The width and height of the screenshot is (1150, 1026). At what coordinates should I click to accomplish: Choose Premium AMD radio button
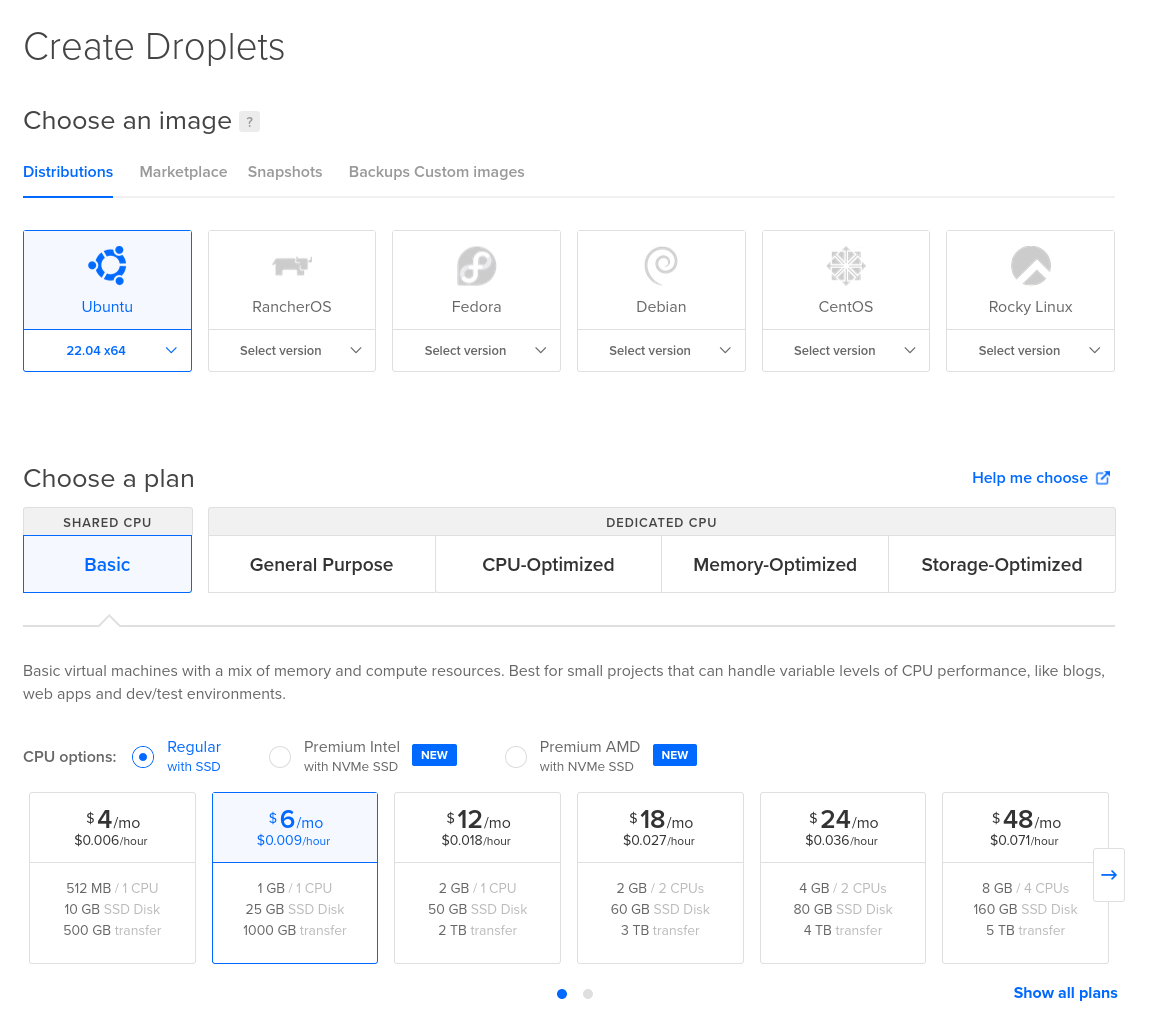click(516, 757)
